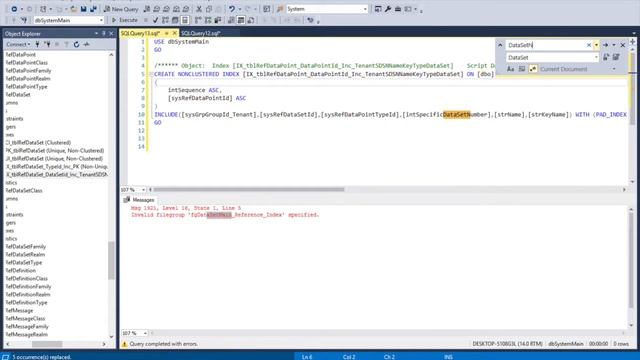
Task: Toggle Match Whole Word in the find panel
Action: click(x=522, y=69)
